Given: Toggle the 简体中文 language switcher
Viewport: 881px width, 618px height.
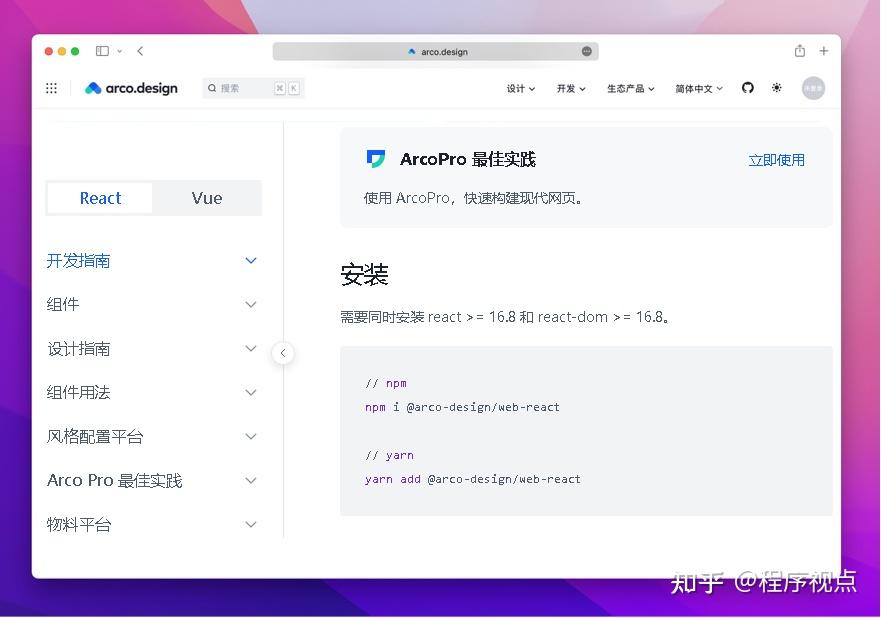Looking at the screenshot, I should (698, 88).
